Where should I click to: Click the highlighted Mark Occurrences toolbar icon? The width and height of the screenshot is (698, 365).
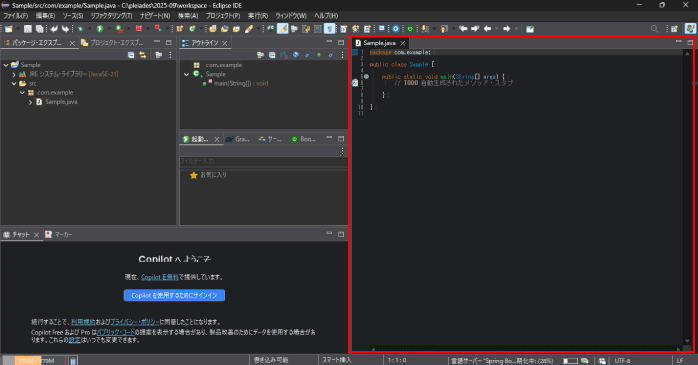click(x=282, y=29)
